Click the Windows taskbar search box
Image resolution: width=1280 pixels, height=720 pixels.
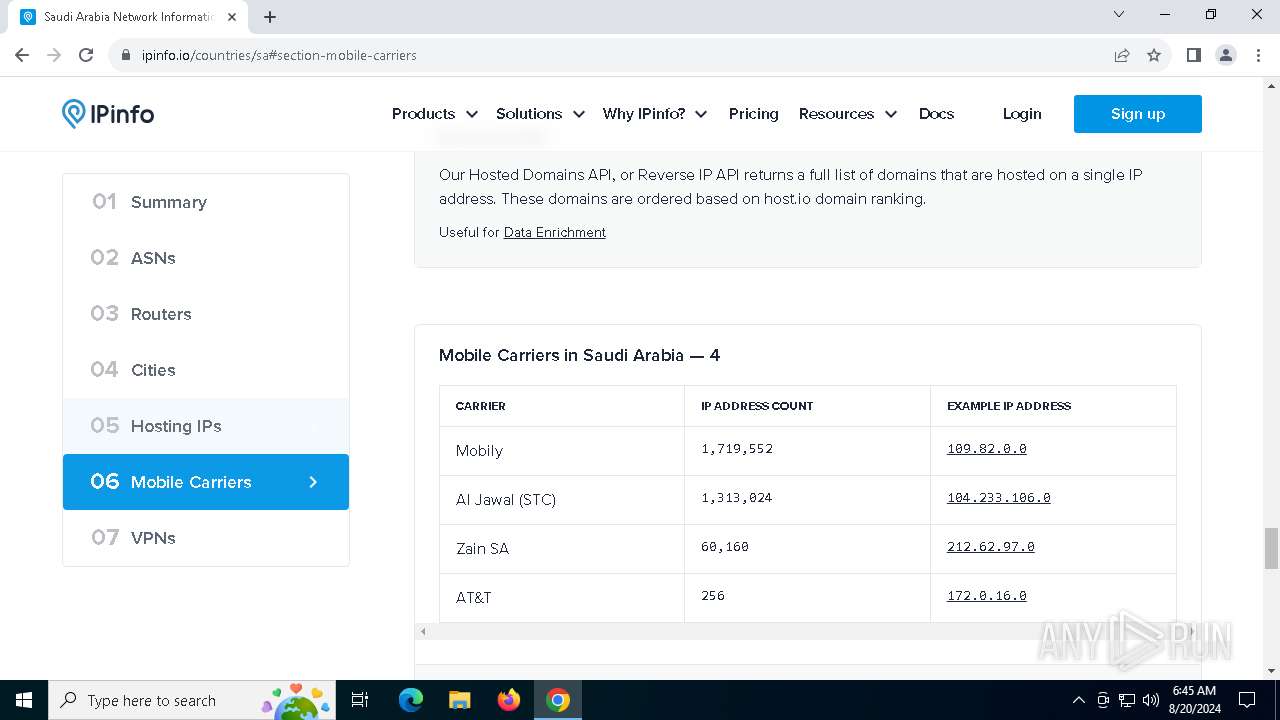tap(190, 700)
